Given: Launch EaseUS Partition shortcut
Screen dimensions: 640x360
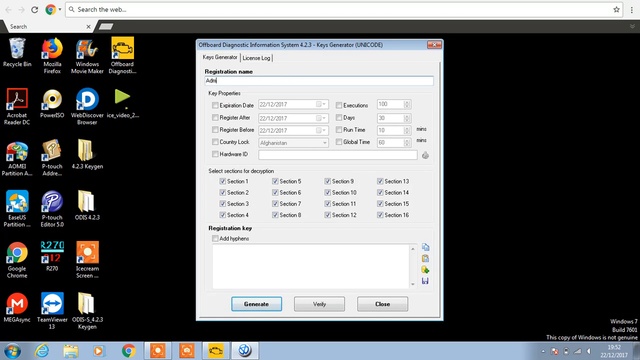Looking at the screenshot, I should click(17, 209).
